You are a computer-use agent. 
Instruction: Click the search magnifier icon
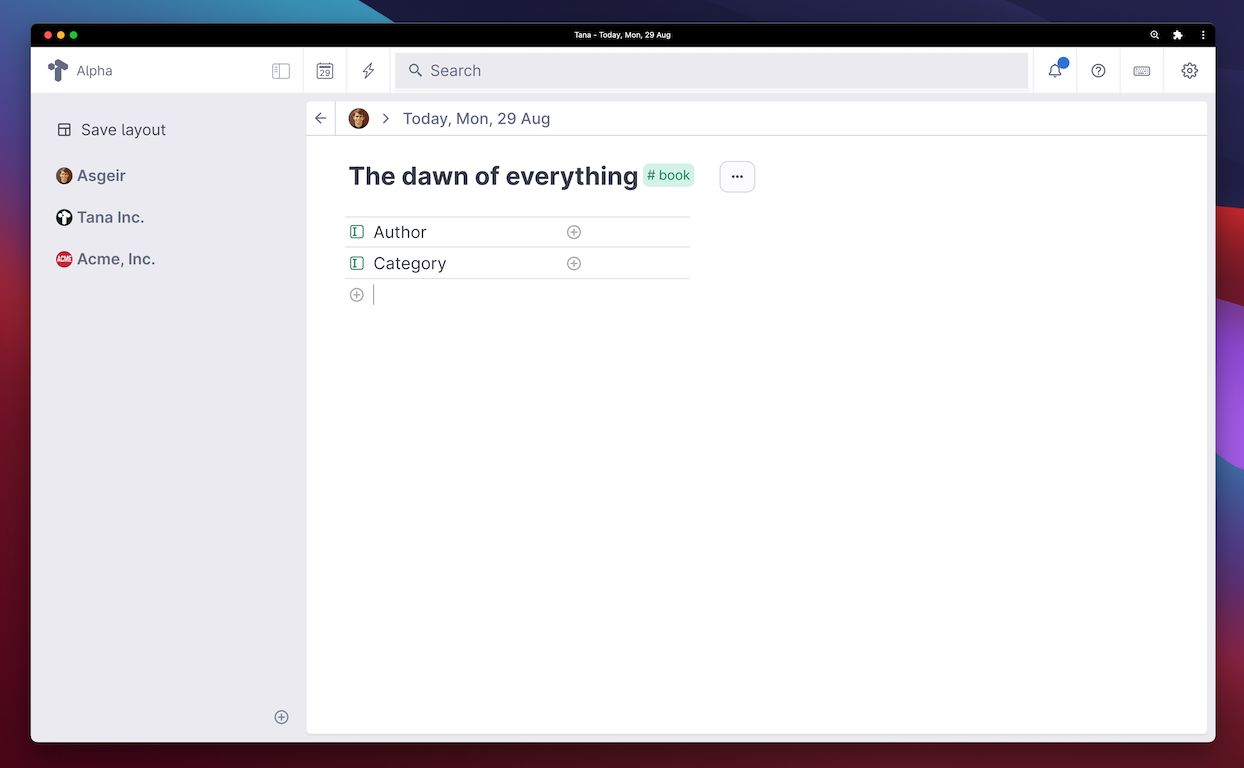click(415, 71)
